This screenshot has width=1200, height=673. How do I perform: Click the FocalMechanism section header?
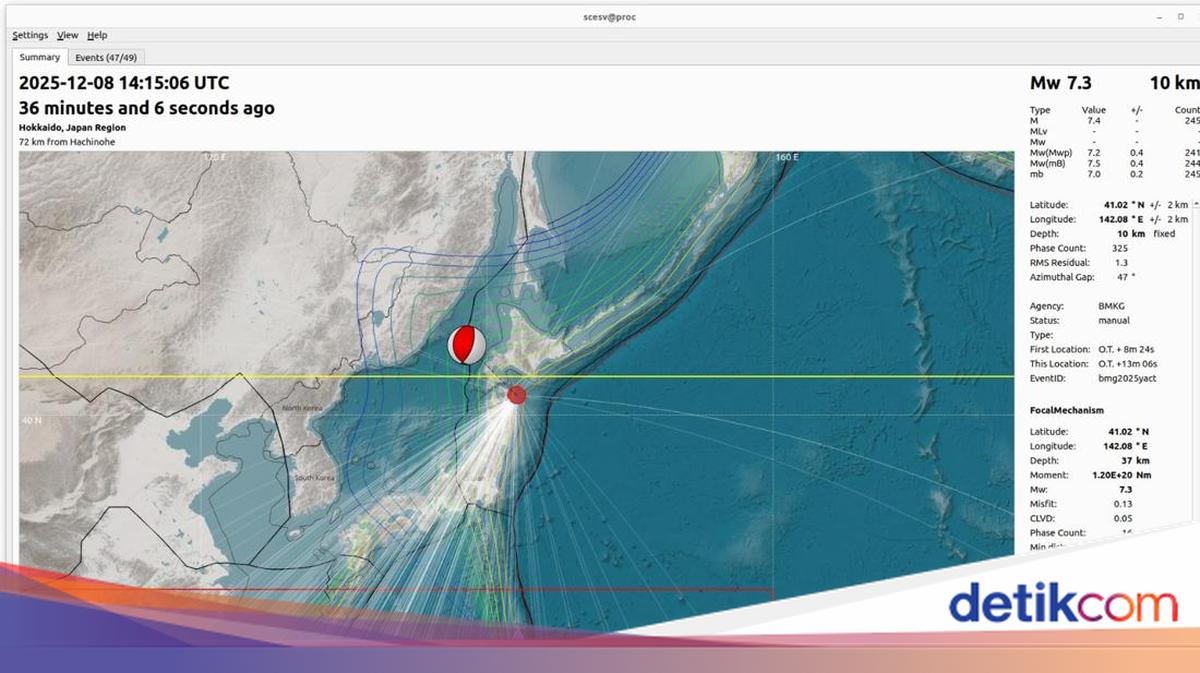1066,409
